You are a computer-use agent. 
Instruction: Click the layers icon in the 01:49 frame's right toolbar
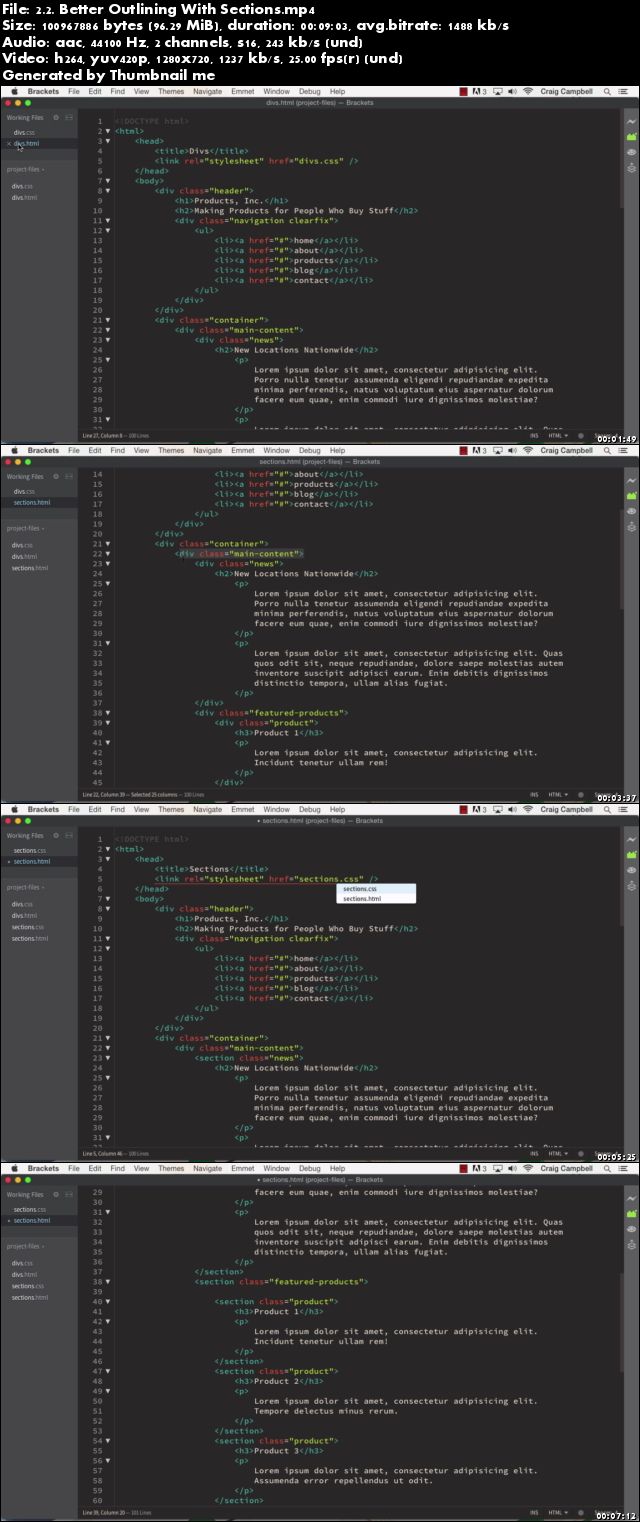point(631,166)
